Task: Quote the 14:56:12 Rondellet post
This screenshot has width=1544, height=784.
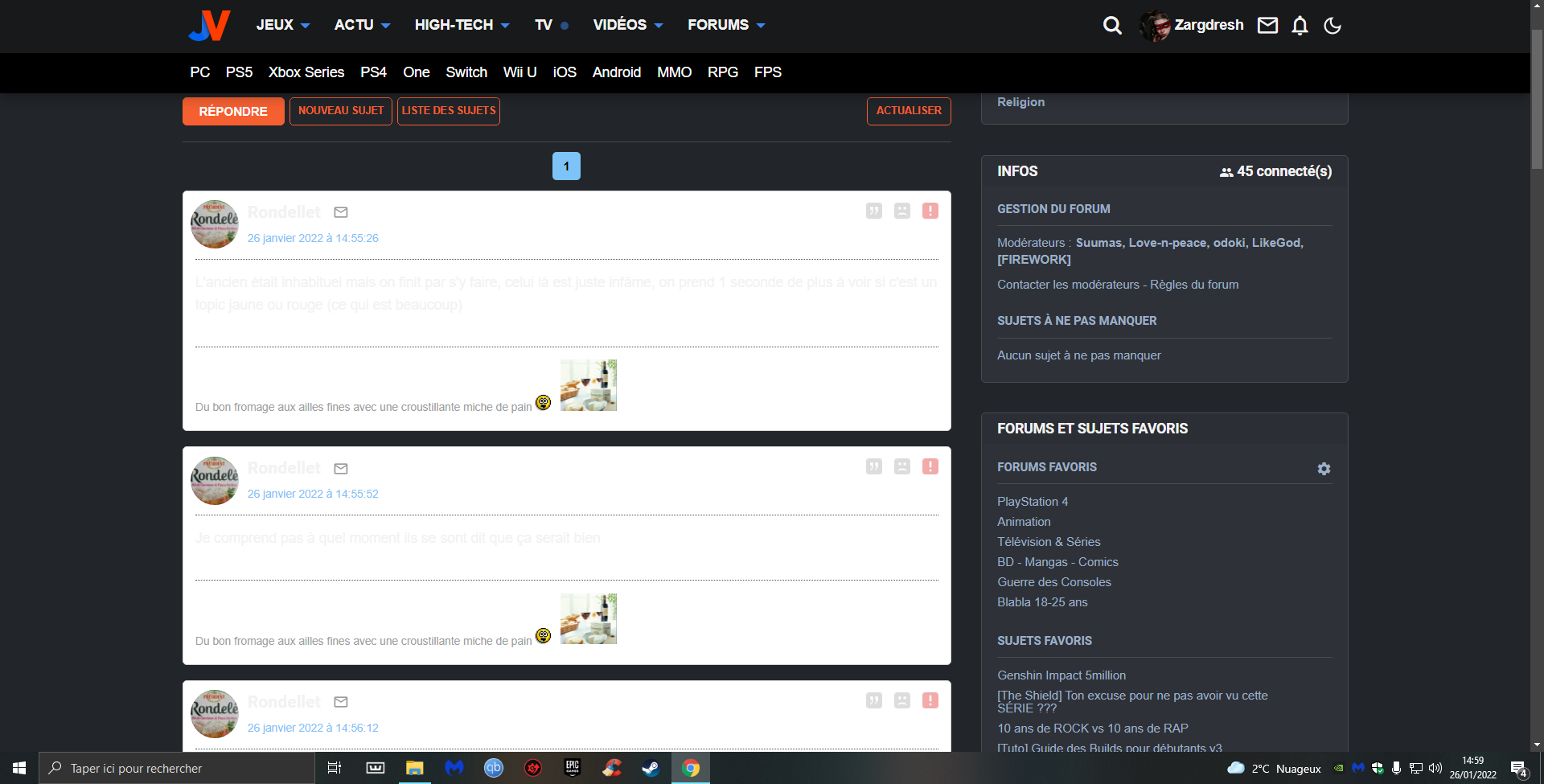Action: coord(874,700)
